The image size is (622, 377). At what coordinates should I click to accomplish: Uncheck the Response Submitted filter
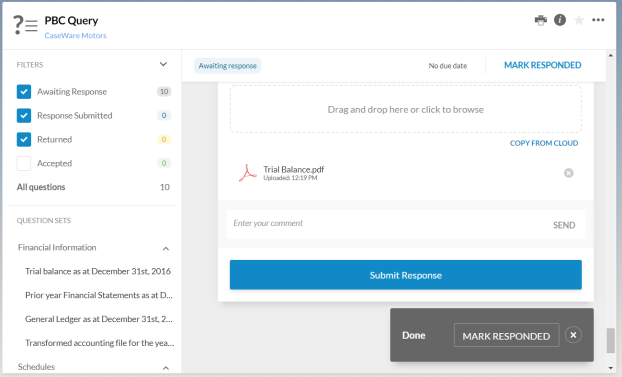tap(24, 115)
